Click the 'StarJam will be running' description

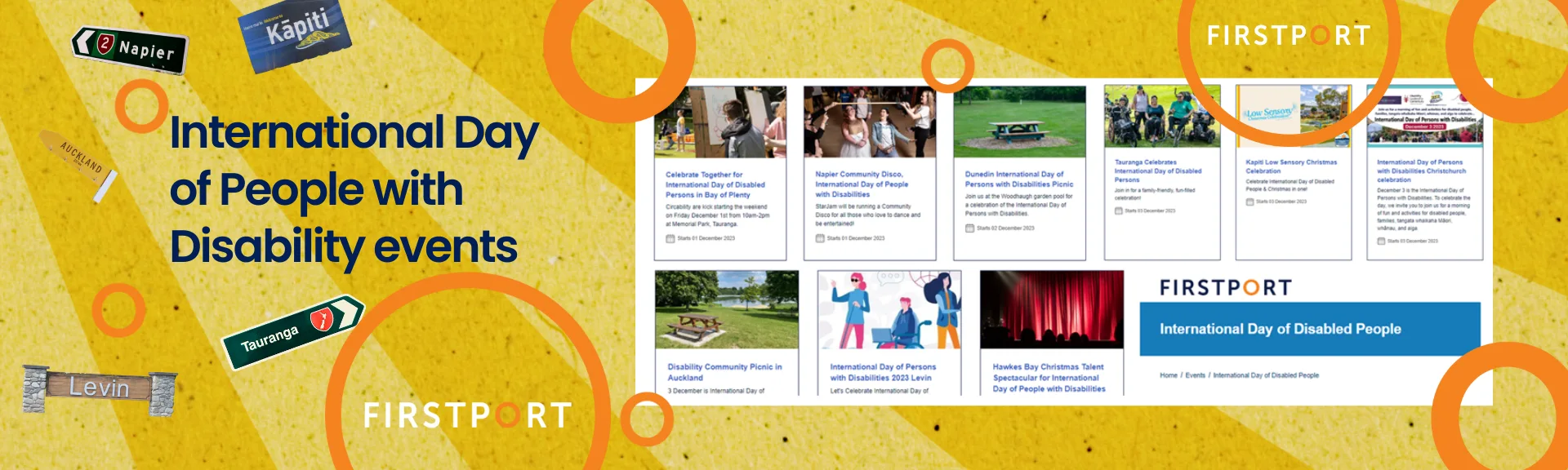[867, 215]
